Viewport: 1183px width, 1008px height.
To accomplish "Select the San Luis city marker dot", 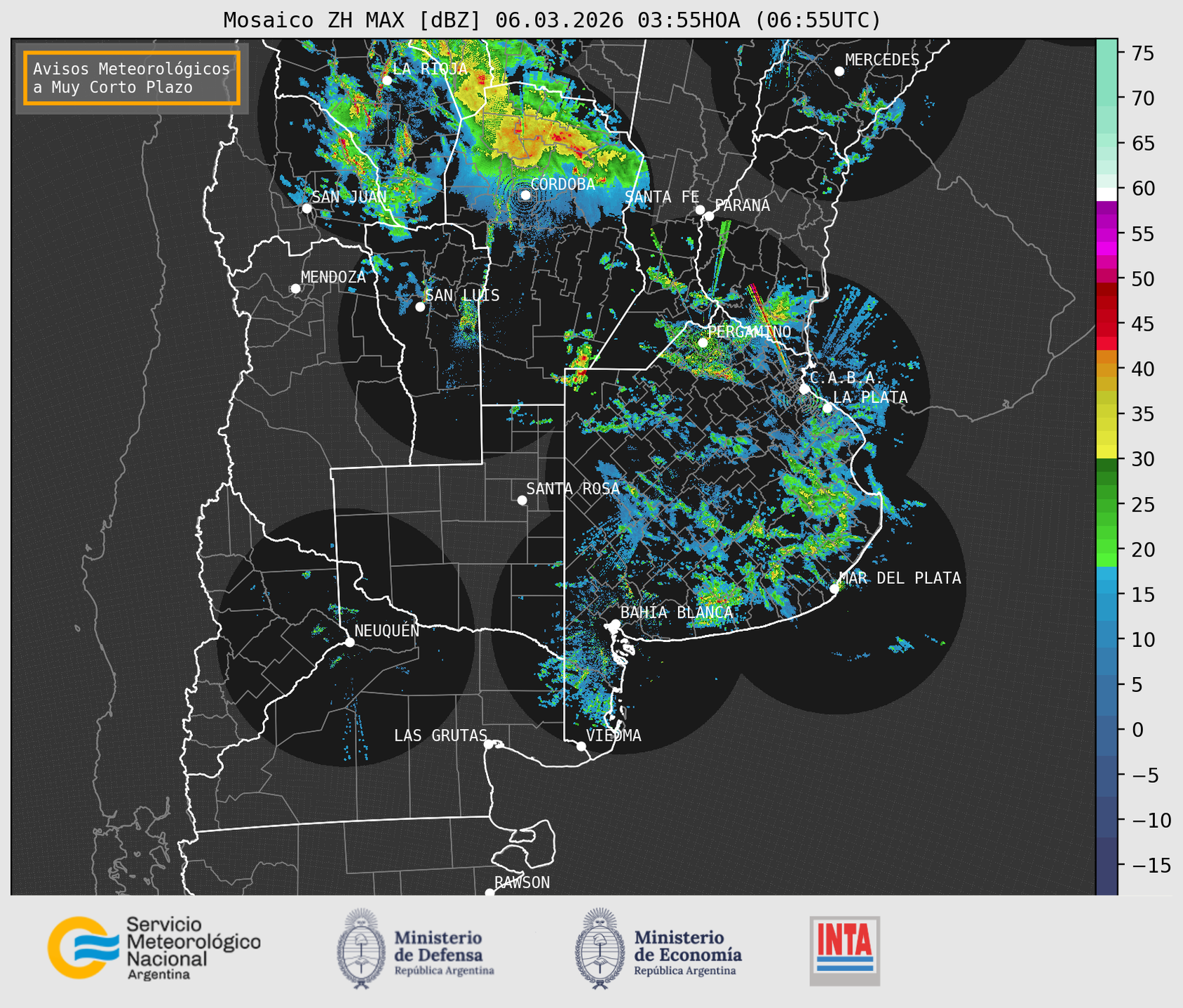I will click(x=420, y=306).
